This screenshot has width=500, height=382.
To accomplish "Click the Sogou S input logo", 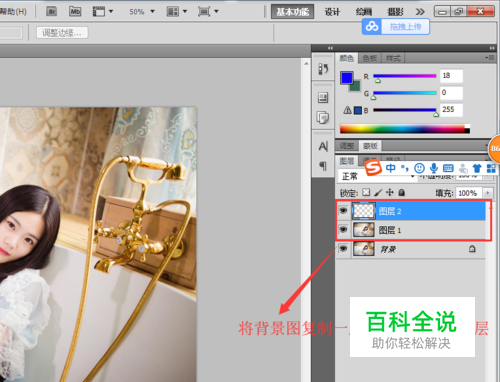I will (373, 167).
